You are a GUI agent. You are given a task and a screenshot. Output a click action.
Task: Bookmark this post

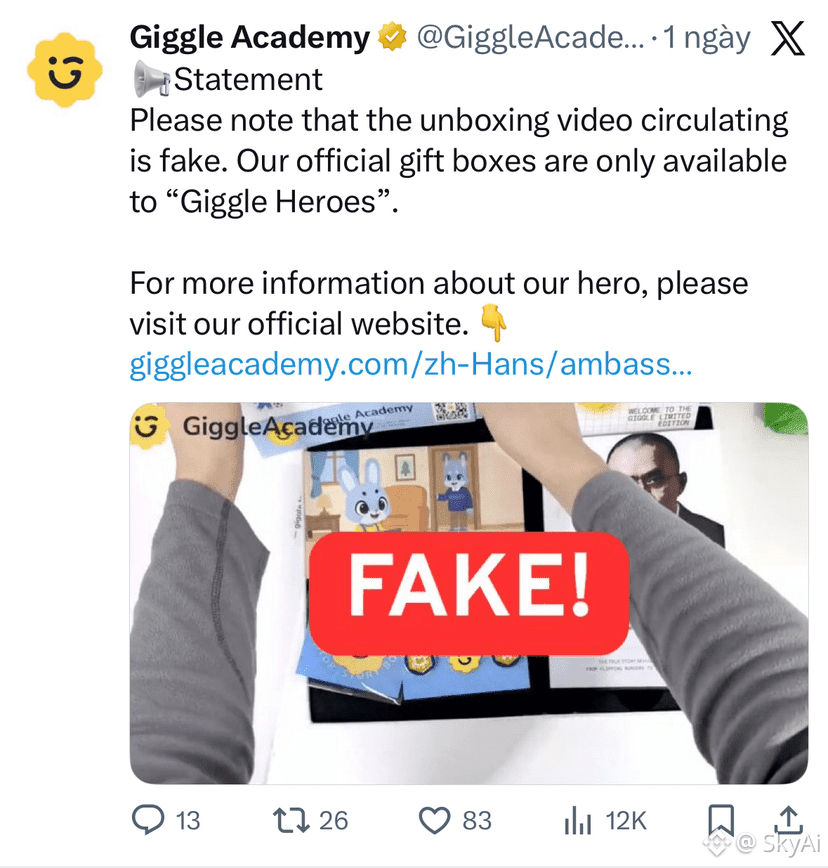point(721,820)
